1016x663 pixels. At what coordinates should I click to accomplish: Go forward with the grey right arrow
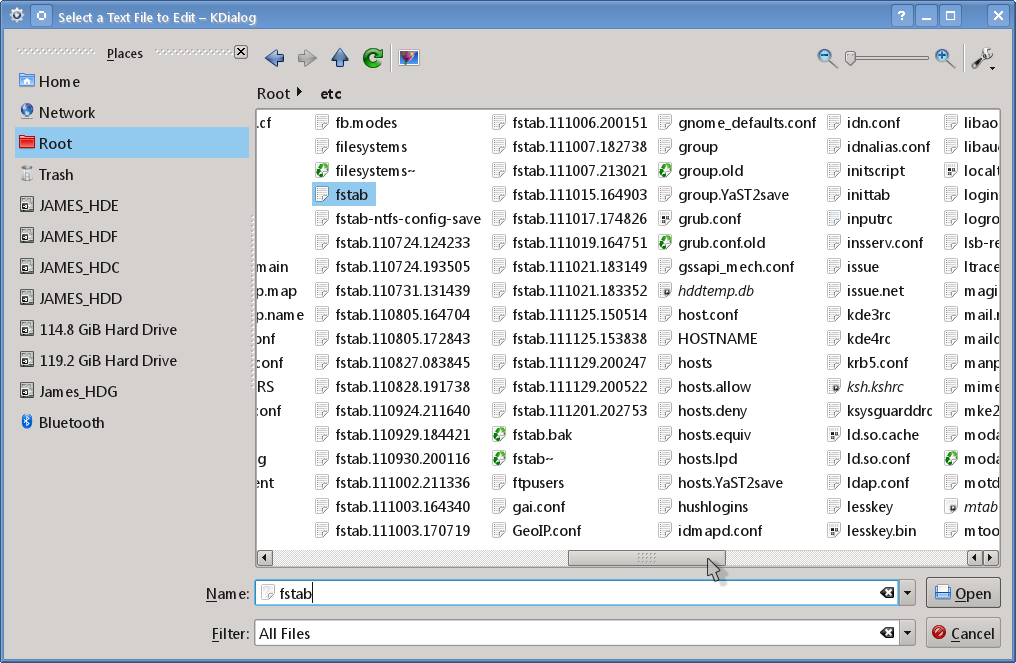(307, 58)
